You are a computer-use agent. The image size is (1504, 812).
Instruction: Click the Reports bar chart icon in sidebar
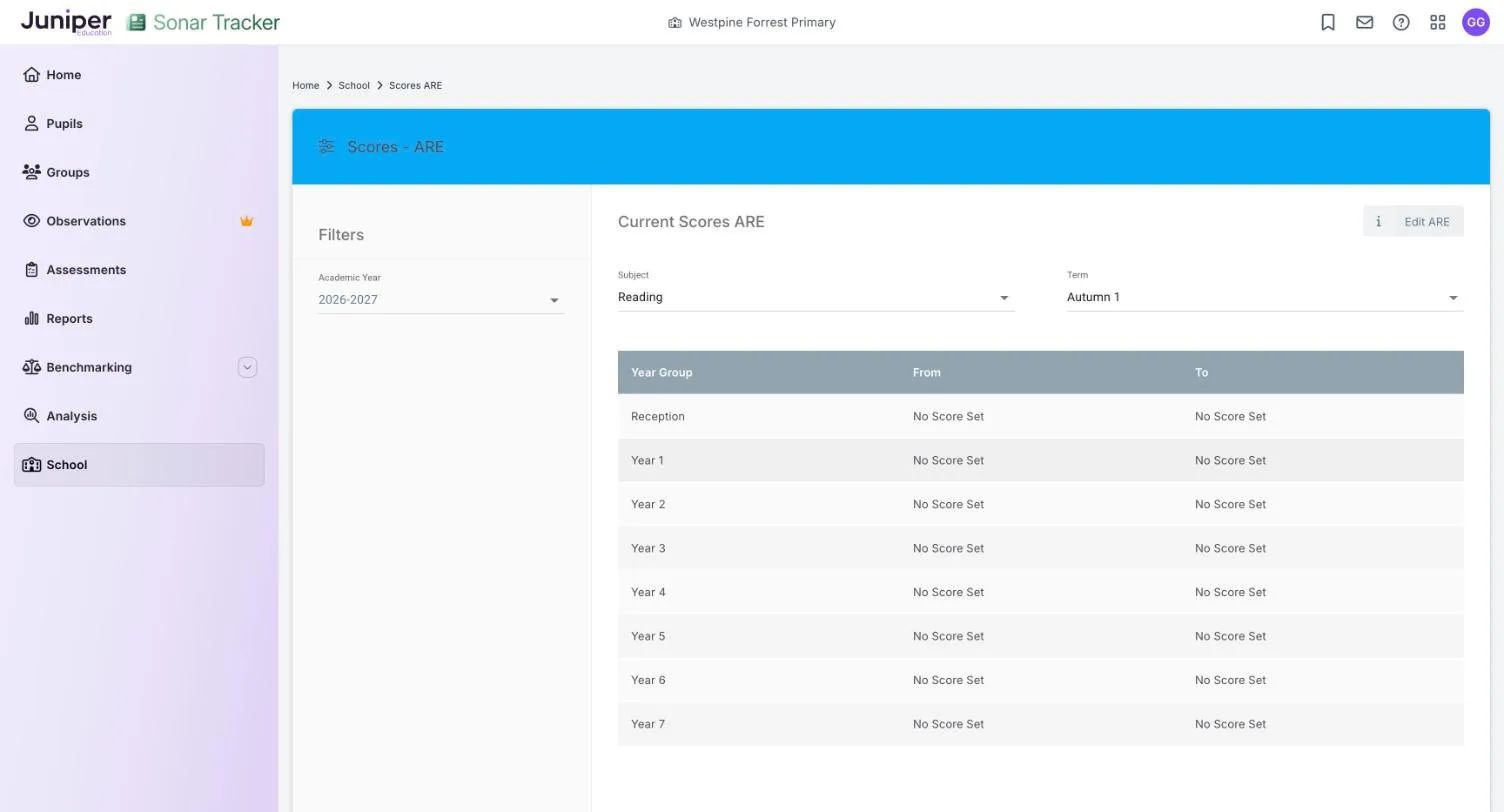(x=31, y=319)
